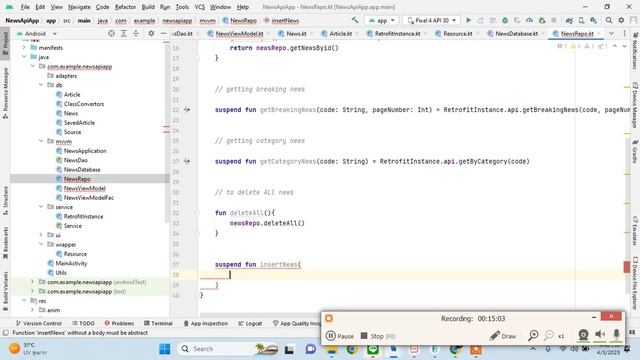
Task: Run the app with green play icon
Action: tap(468, 20)
